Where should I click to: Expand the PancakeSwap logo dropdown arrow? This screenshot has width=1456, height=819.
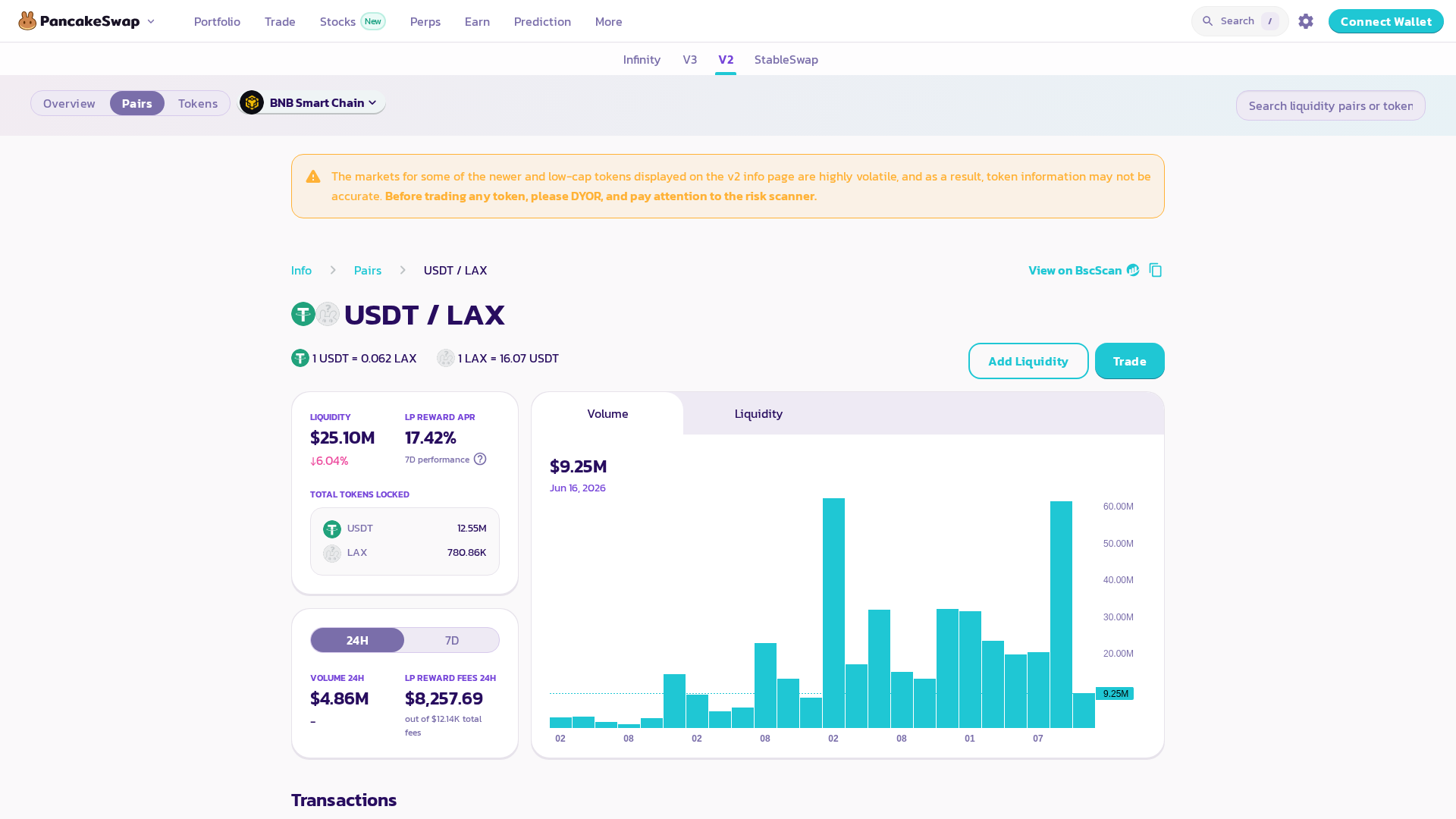[x=151, y=21]
